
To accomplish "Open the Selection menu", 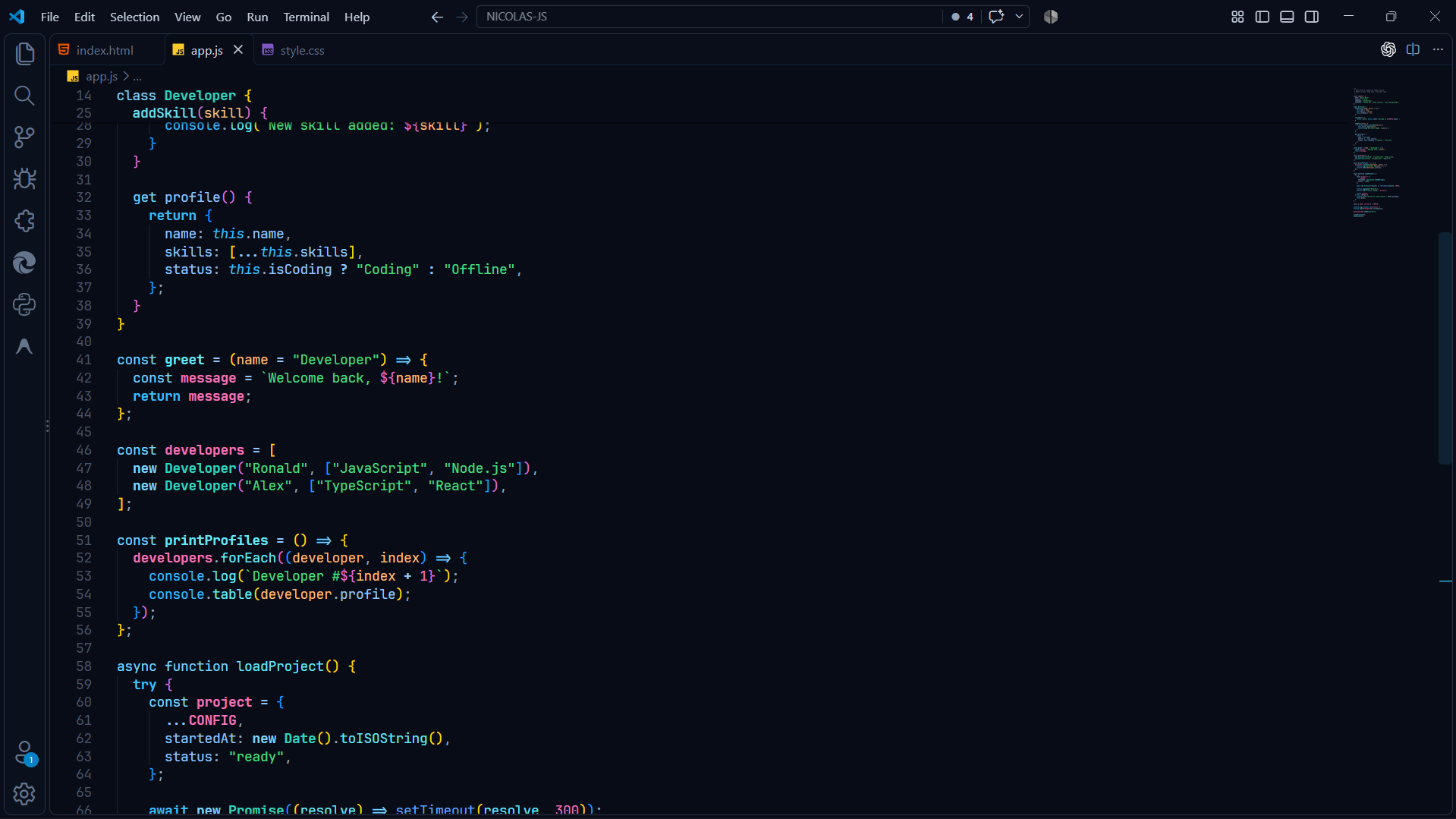I will point(134,17).
